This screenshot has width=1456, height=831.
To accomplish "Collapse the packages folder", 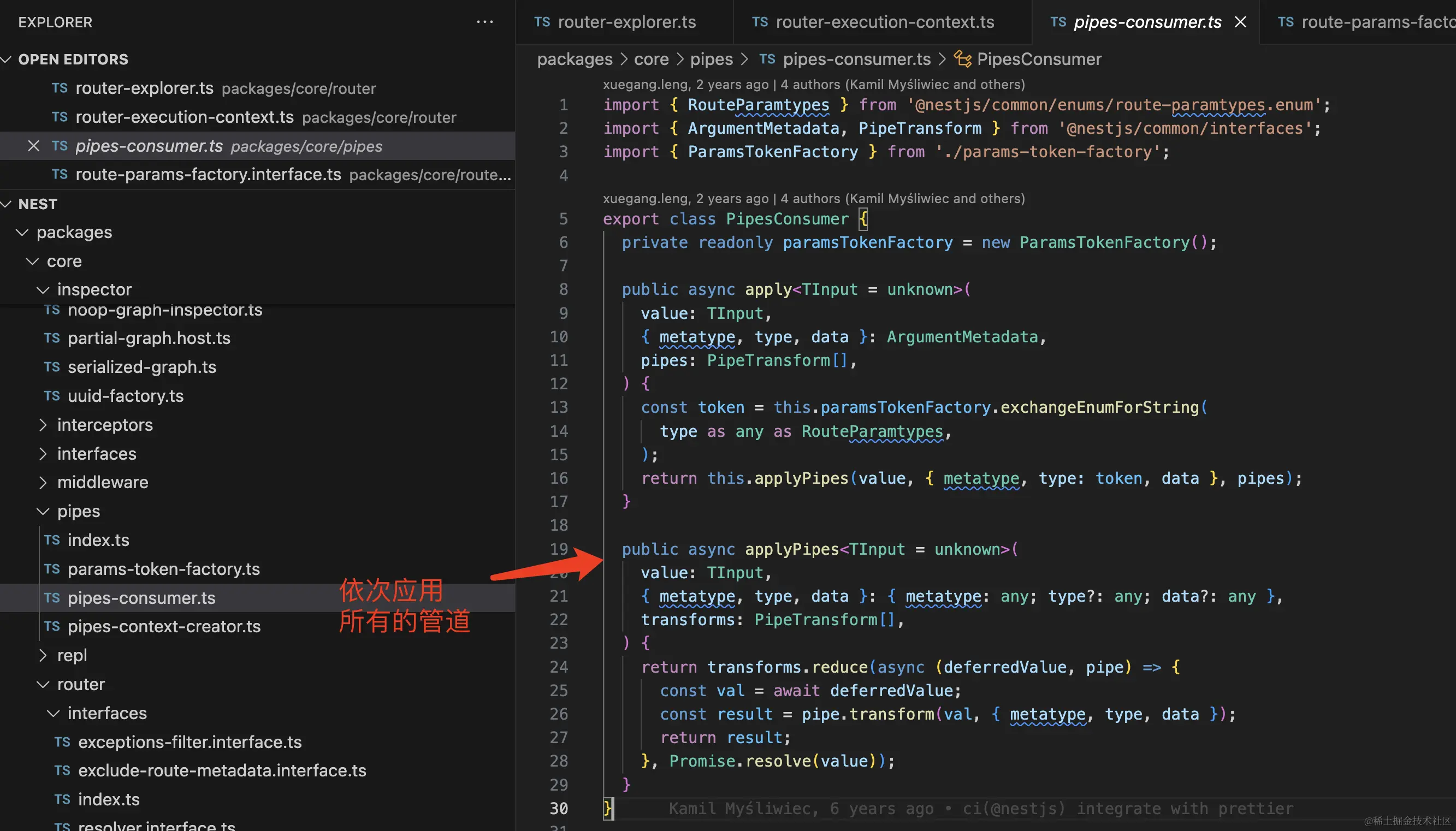I will pos(22,232).
